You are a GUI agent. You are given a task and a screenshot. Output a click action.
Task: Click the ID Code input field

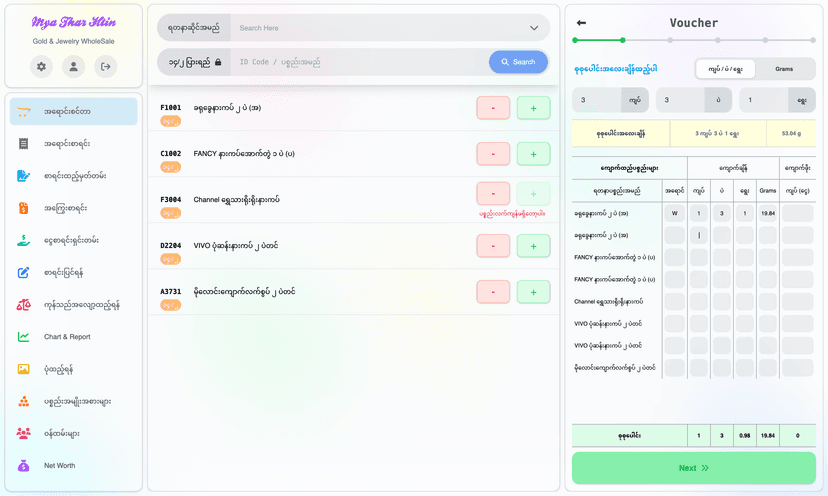[x=359, y=62]
